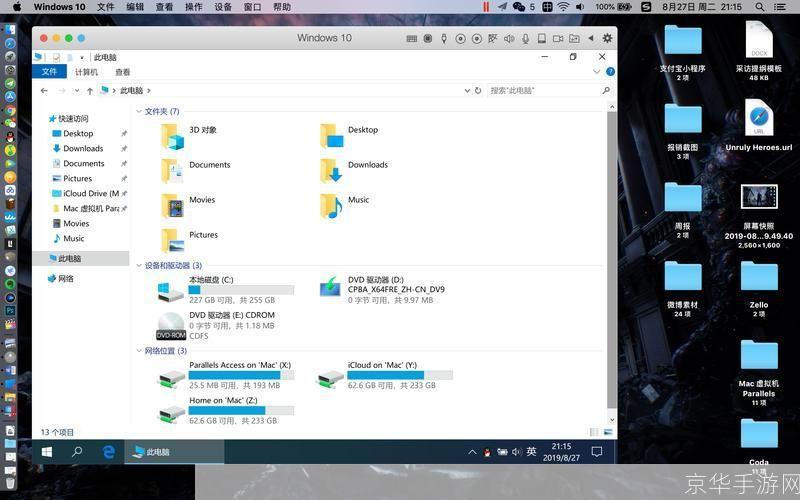Open the Windows action center notification icon
The image size is (800, 500).
(x=596, y=452)
